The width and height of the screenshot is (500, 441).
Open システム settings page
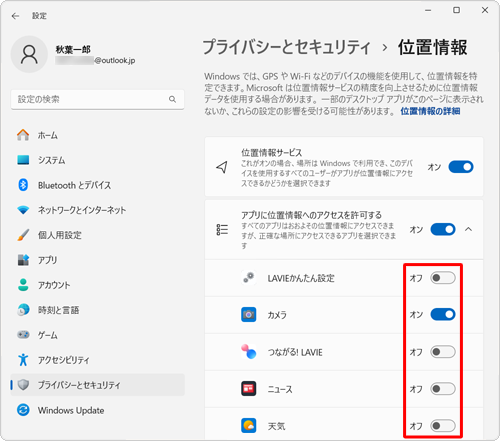(97, 160)
